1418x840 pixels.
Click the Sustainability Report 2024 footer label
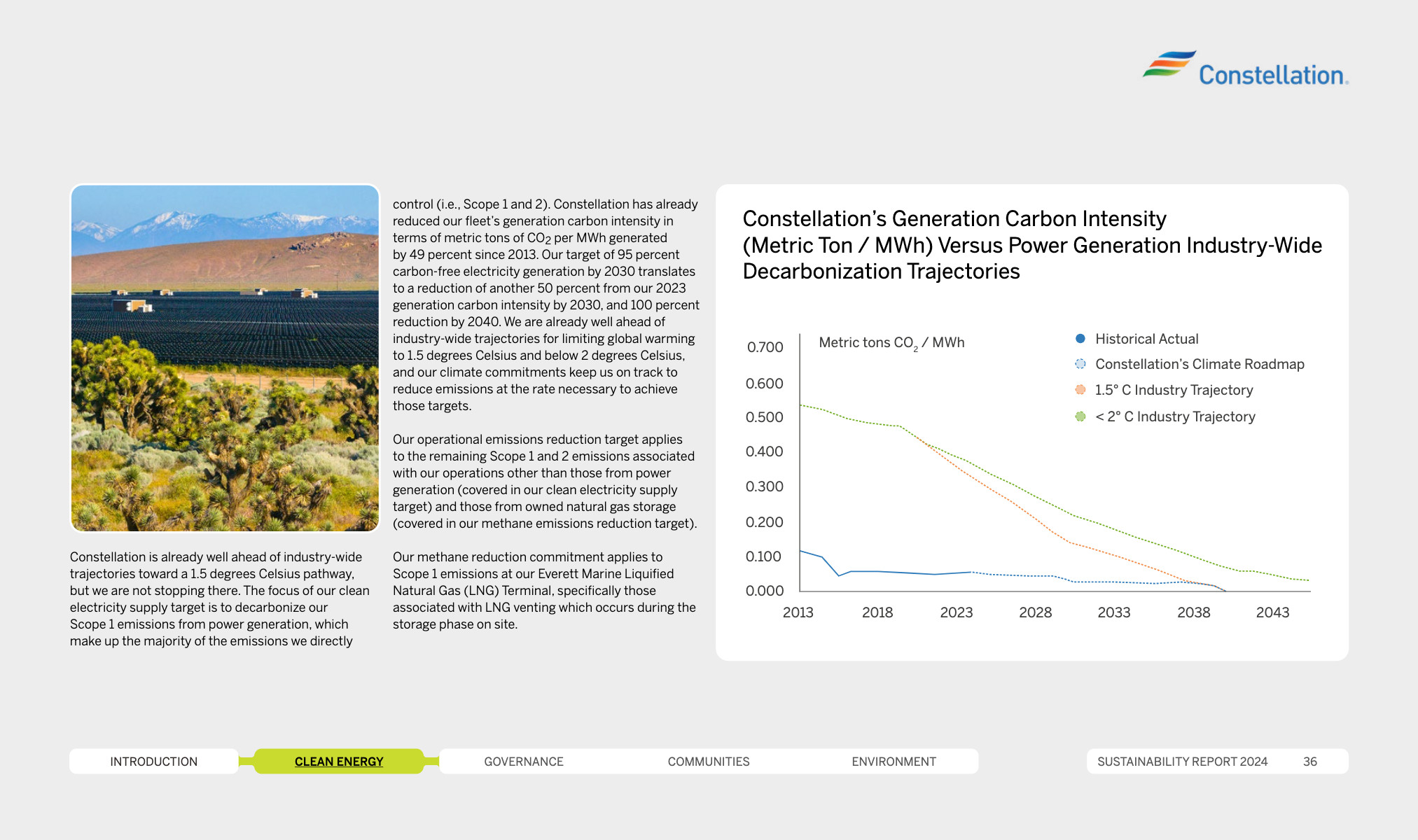click(x=1182, y=762)
